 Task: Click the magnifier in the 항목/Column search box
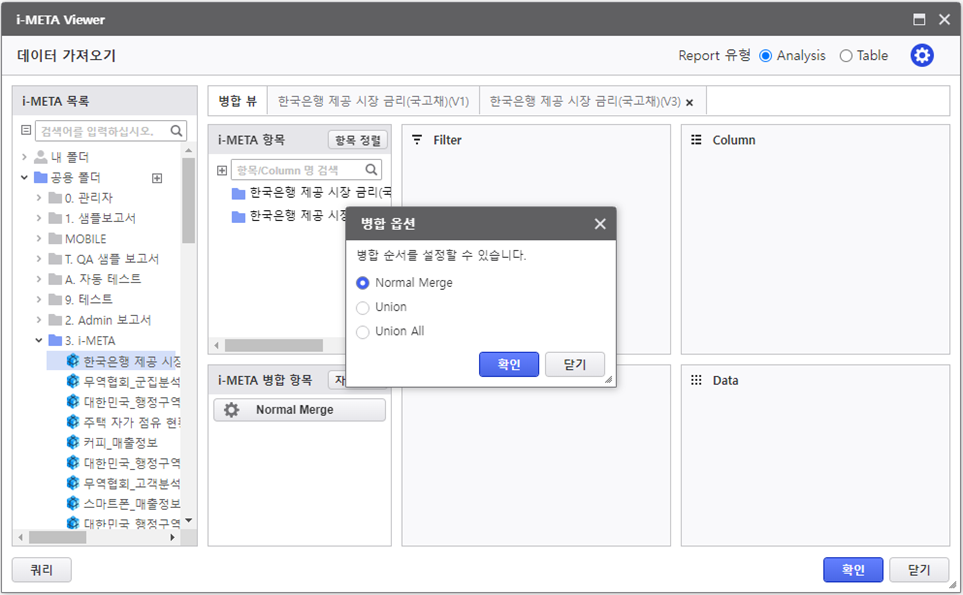pyautogui.click(x=371, y=170)
